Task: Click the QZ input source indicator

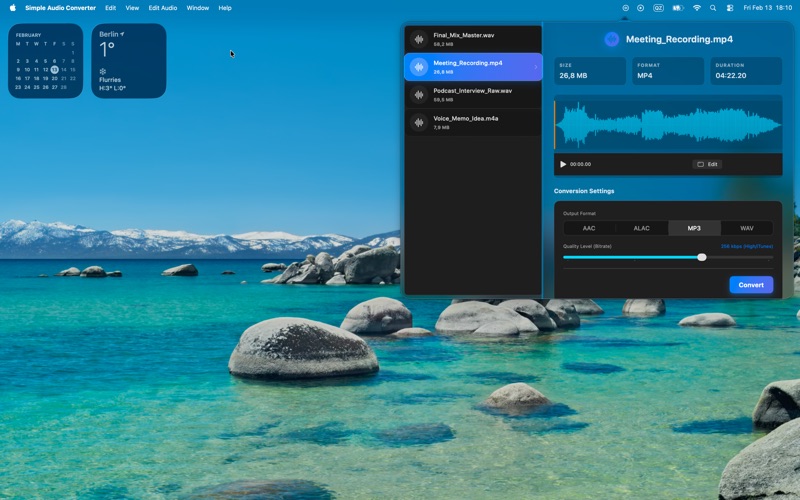Action: click(x=658, y=8)
